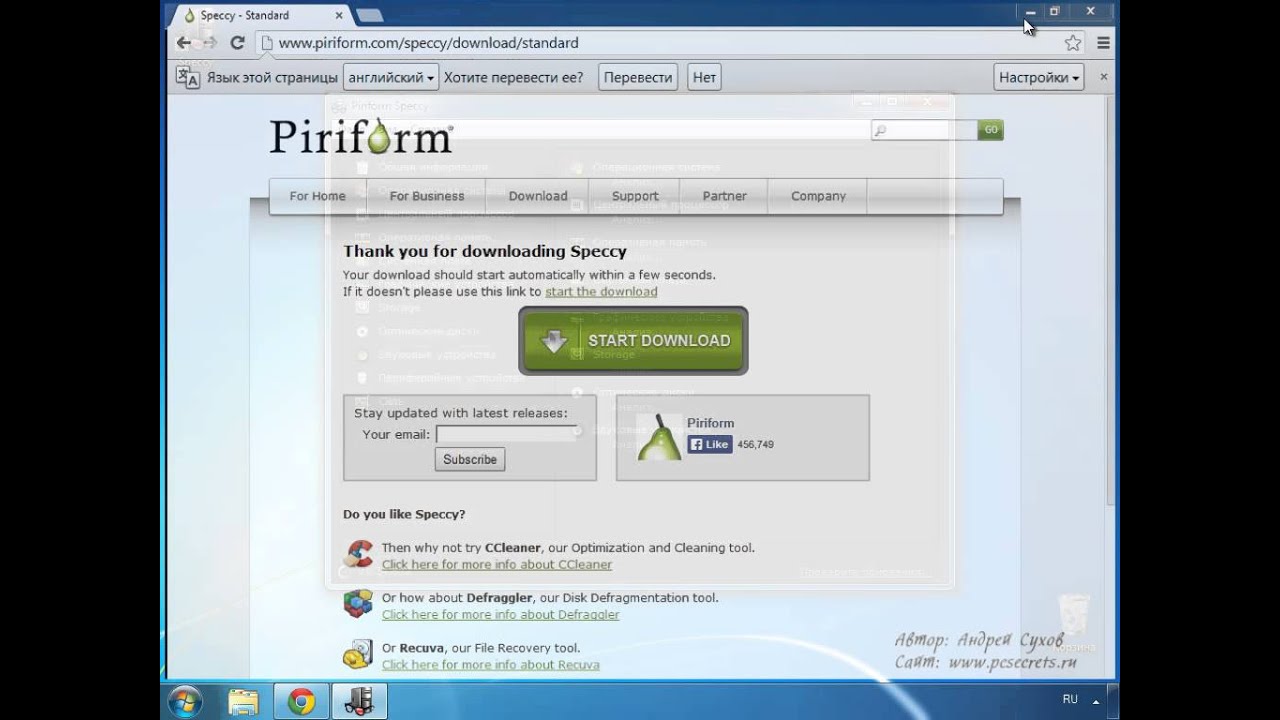Open the Настройки dropdown
The width and height of the screenshot is (1280, 720).
(x=1040, y=77)
